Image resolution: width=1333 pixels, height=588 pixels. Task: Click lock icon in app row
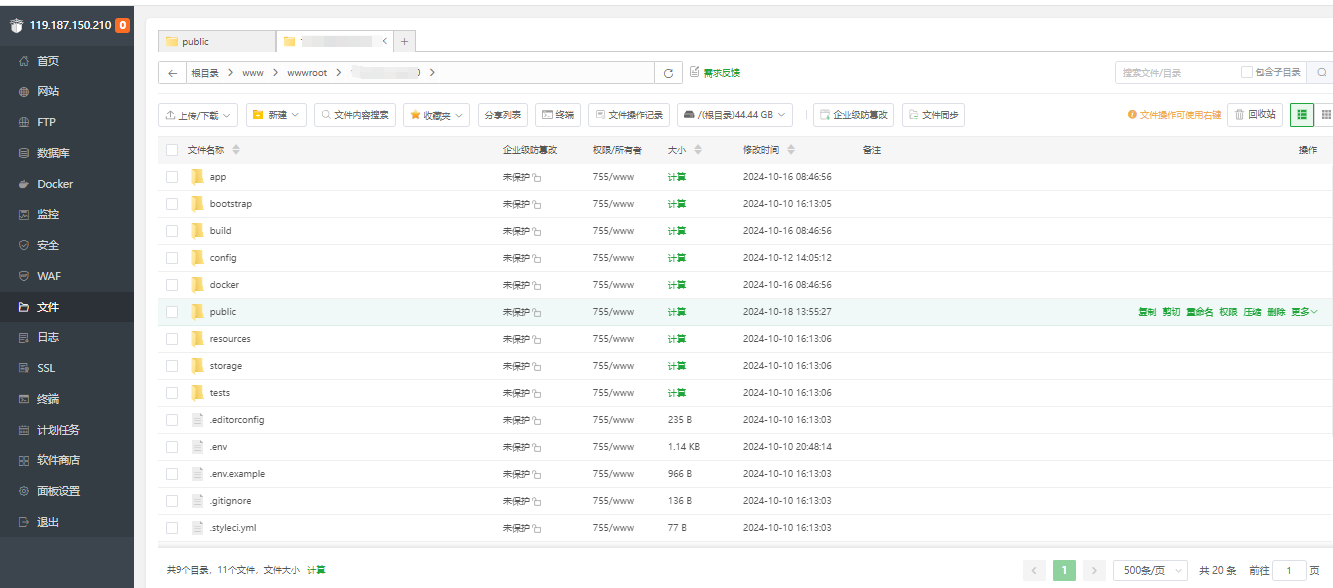pos(537,177)
